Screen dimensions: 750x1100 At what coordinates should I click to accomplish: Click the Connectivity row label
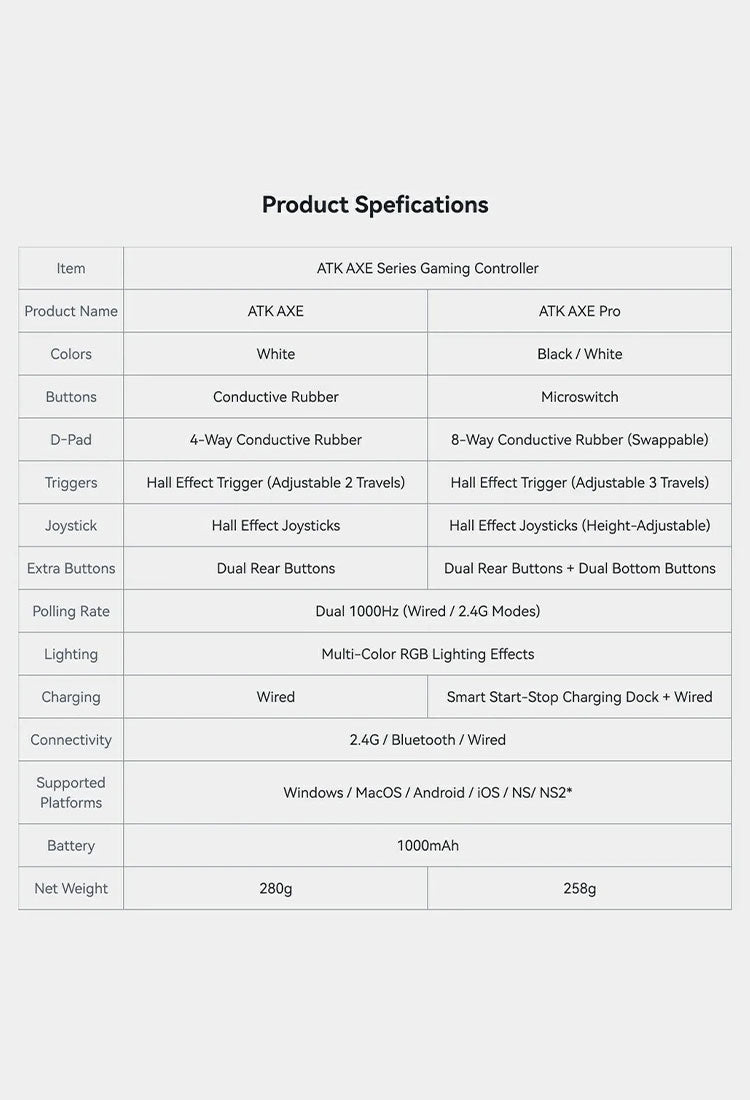pos(71,740)
